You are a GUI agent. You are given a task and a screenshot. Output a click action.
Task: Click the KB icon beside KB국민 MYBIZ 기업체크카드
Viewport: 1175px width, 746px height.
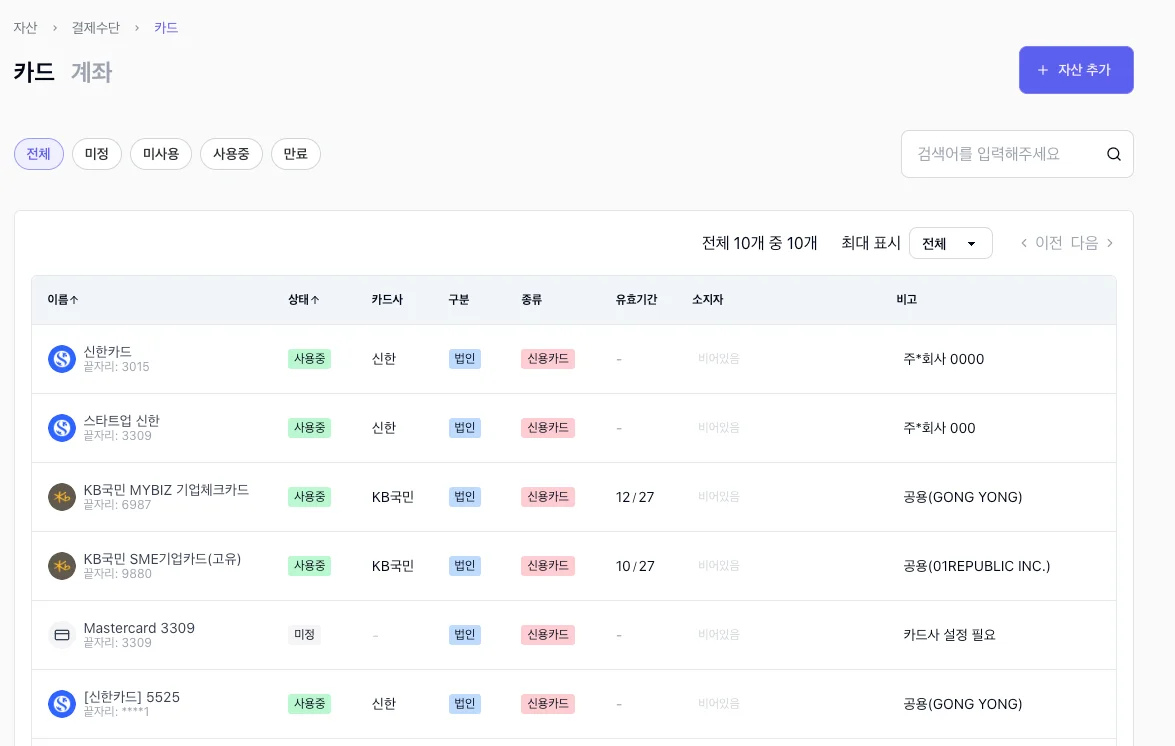pos(62,496)
